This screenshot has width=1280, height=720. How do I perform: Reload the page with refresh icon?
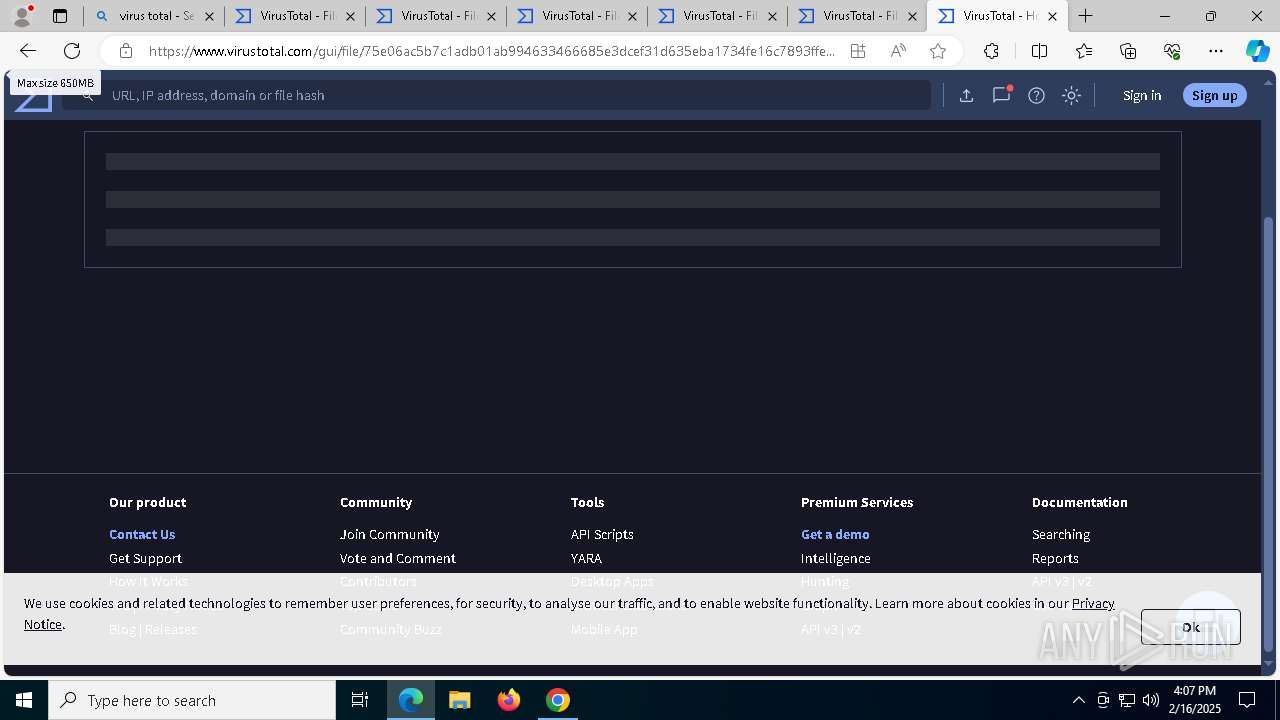tap(72, 51)
